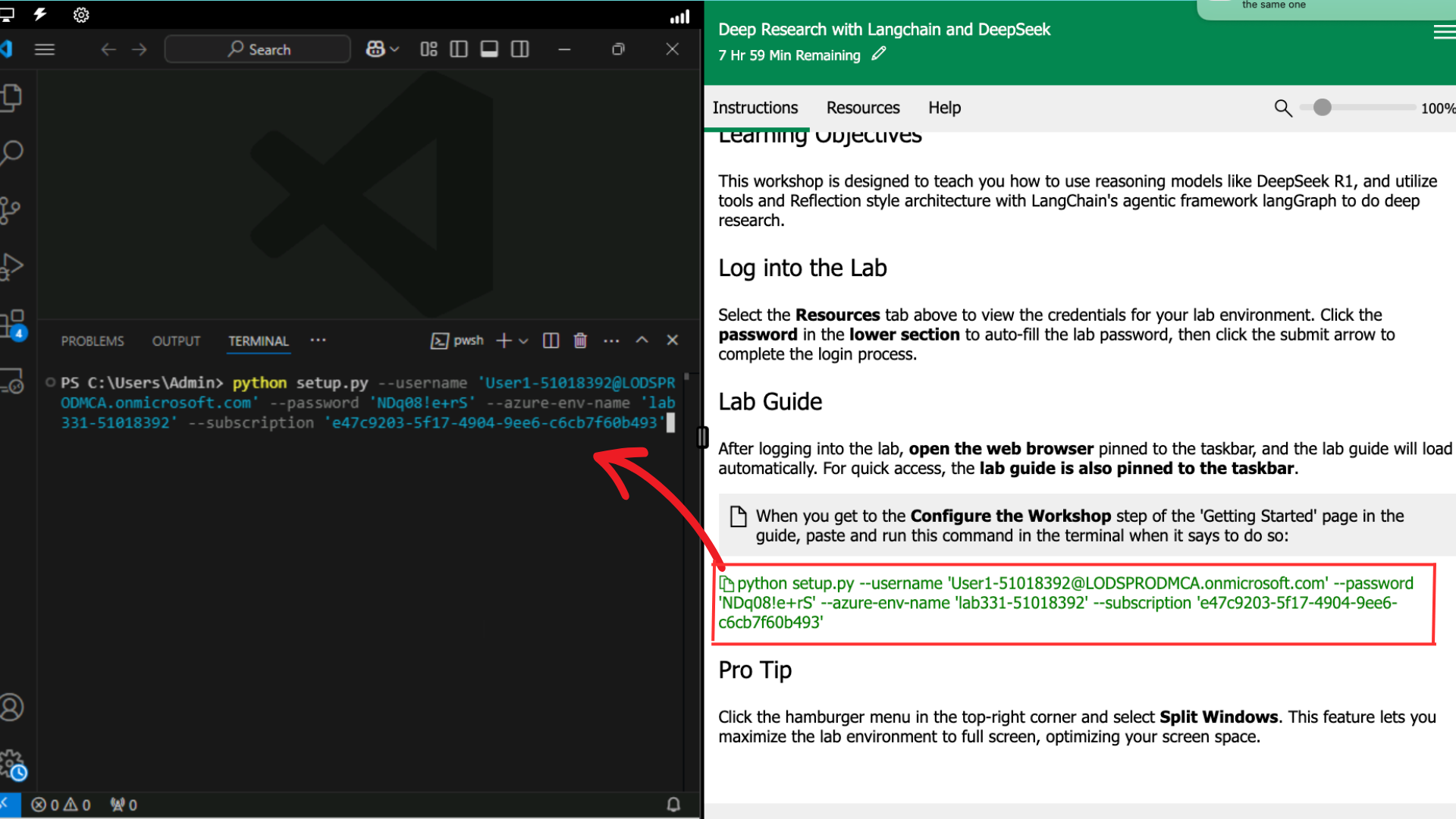Open the Help tab
Image resolution: width=1456 pixels, height=819 pixels.
coord(944,108)
